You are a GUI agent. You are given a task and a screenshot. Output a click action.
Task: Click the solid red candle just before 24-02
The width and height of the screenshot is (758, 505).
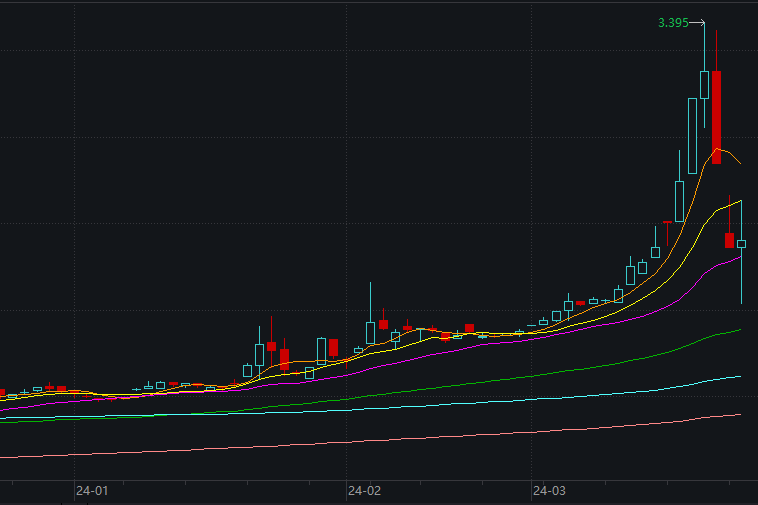334,347
